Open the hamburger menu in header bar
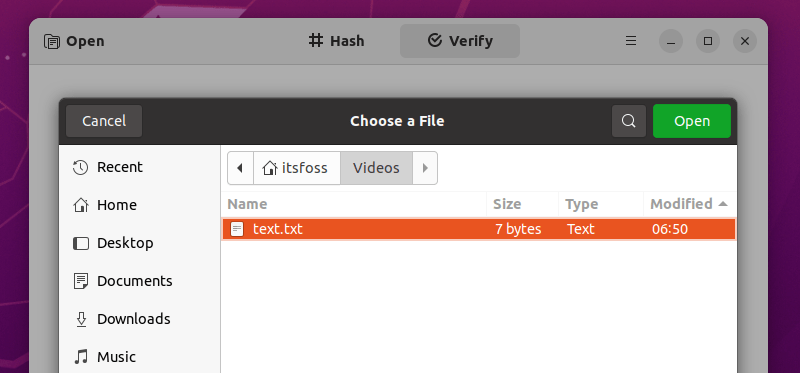This screenshot has height=373, width=800. (631, 41)
